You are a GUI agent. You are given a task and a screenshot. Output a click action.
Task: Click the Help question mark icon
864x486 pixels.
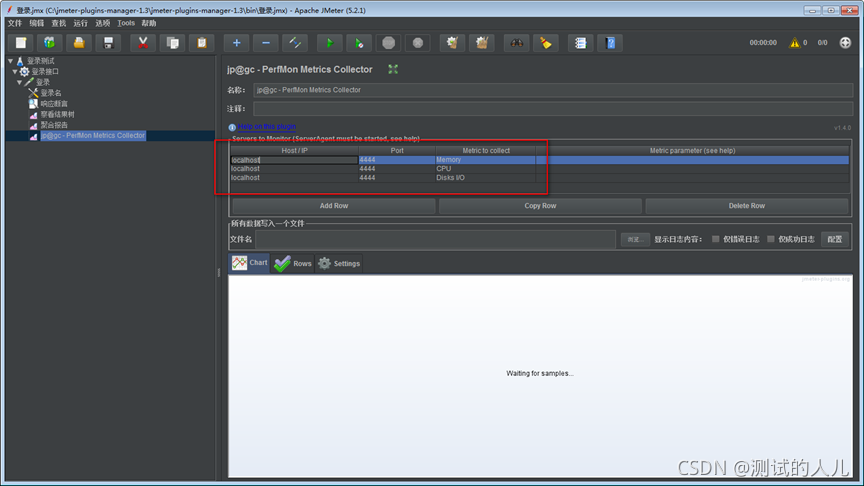(611, 43)
